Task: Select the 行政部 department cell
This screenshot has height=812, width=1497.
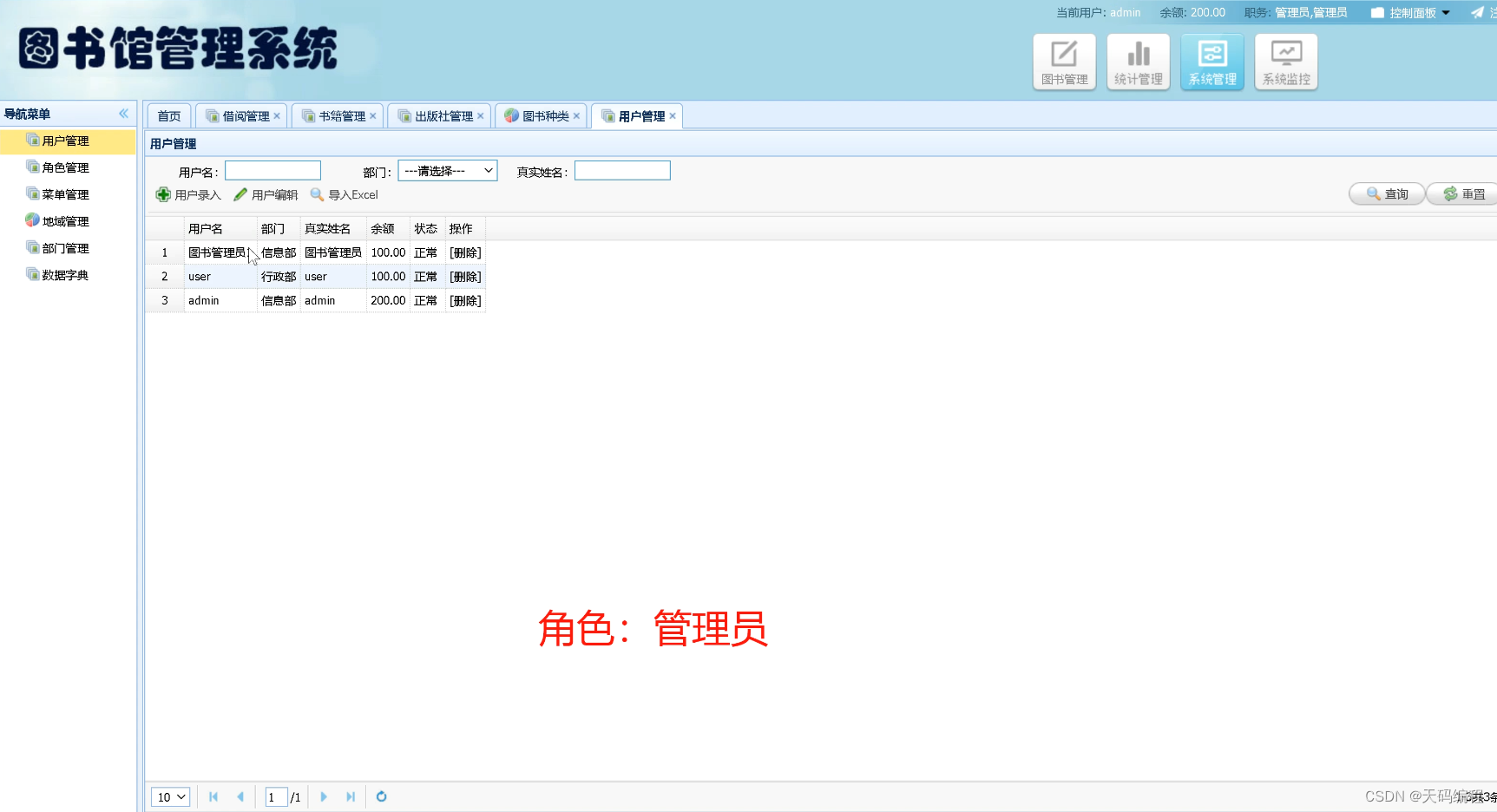Action: tap(279, 277)
